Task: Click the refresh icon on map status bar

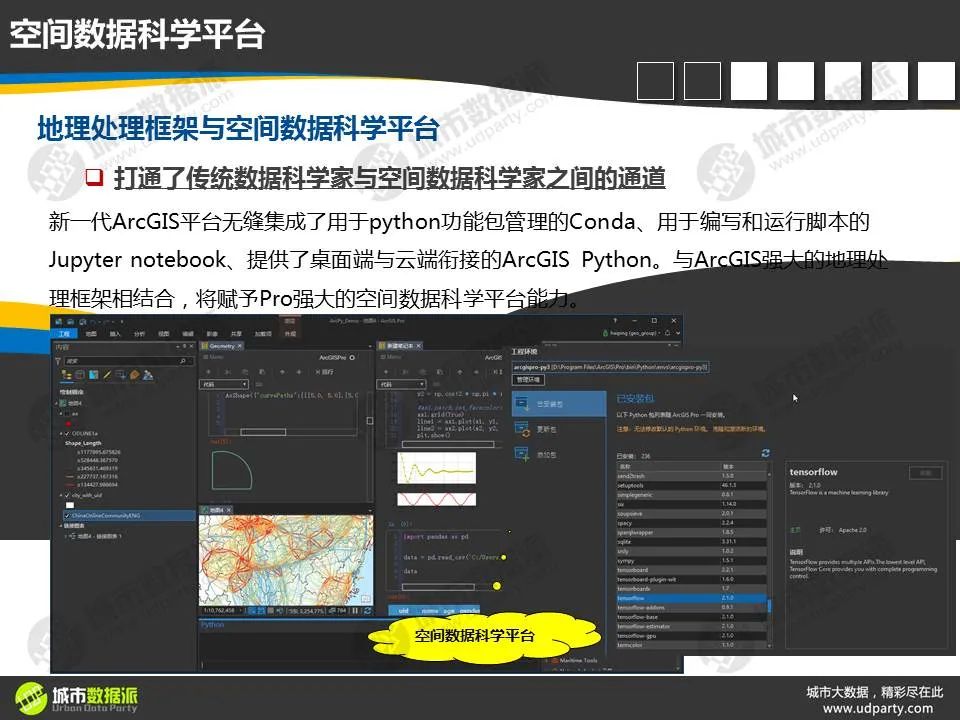Action: (367, 610)
